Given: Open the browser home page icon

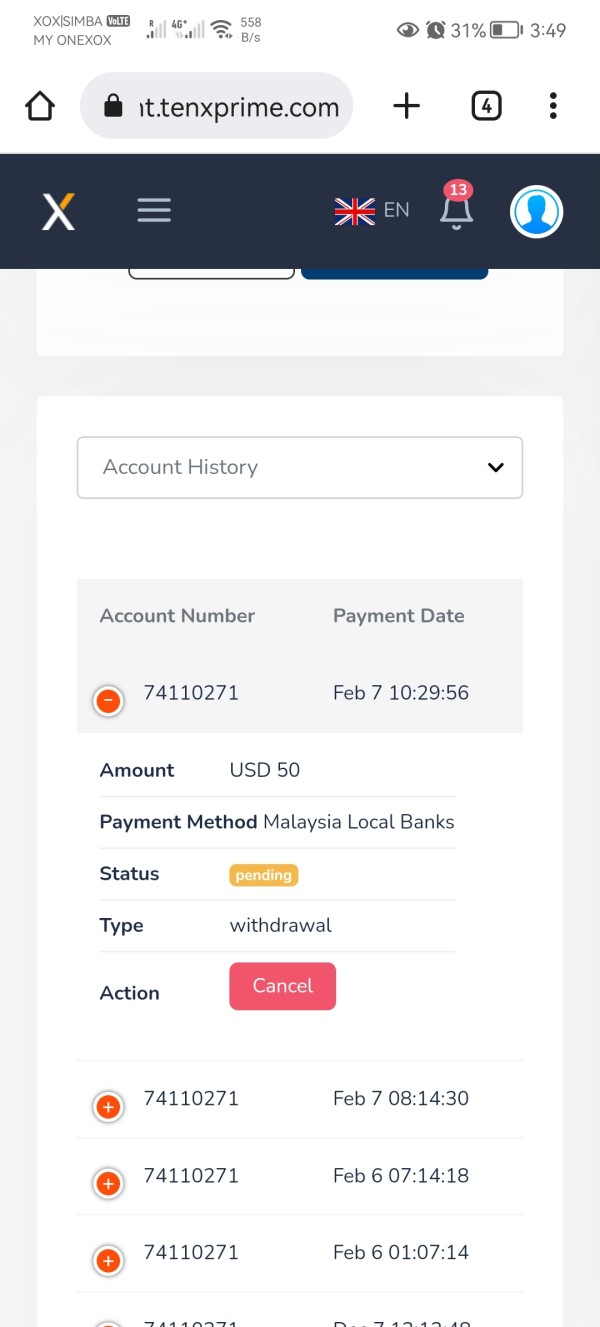Looking at the screenshot, I should click(x=40, y=106).
